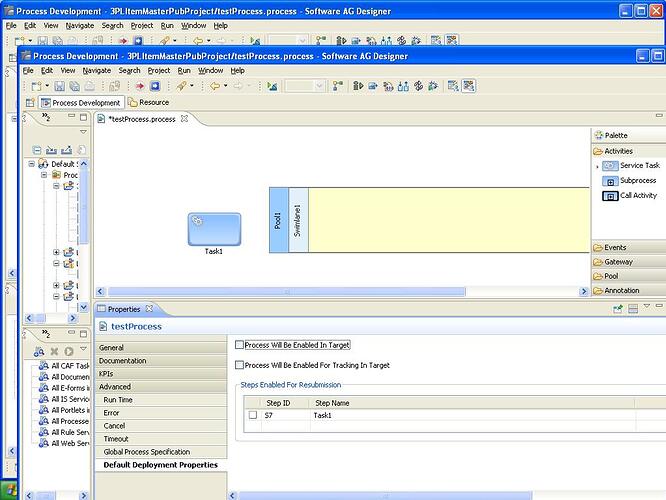Open the Help menu in background window

point(220,25)
